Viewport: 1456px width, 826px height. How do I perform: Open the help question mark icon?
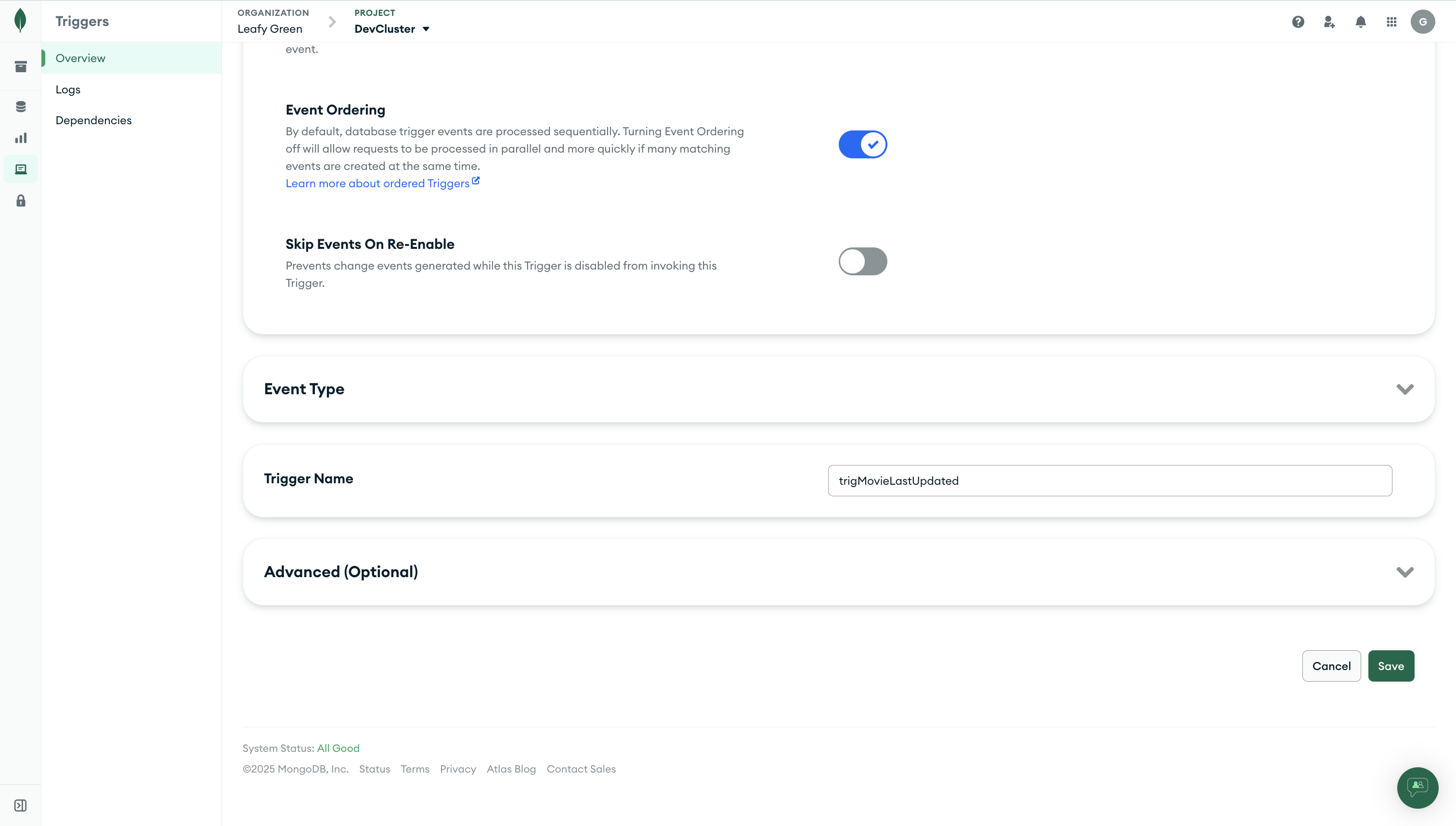click(1298, 22)
